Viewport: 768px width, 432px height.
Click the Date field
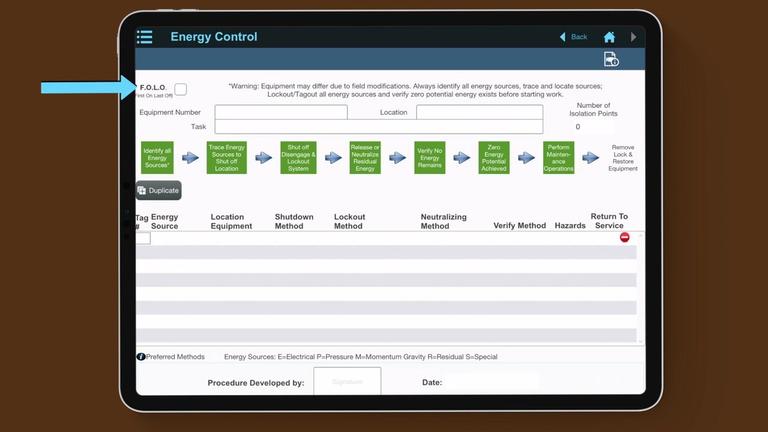(x=492, y=382)
